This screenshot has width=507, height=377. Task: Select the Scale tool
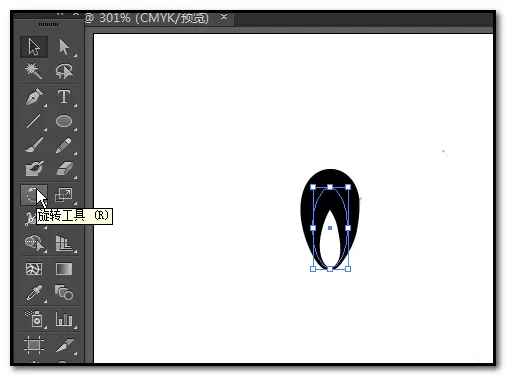(x=64, y=195)
